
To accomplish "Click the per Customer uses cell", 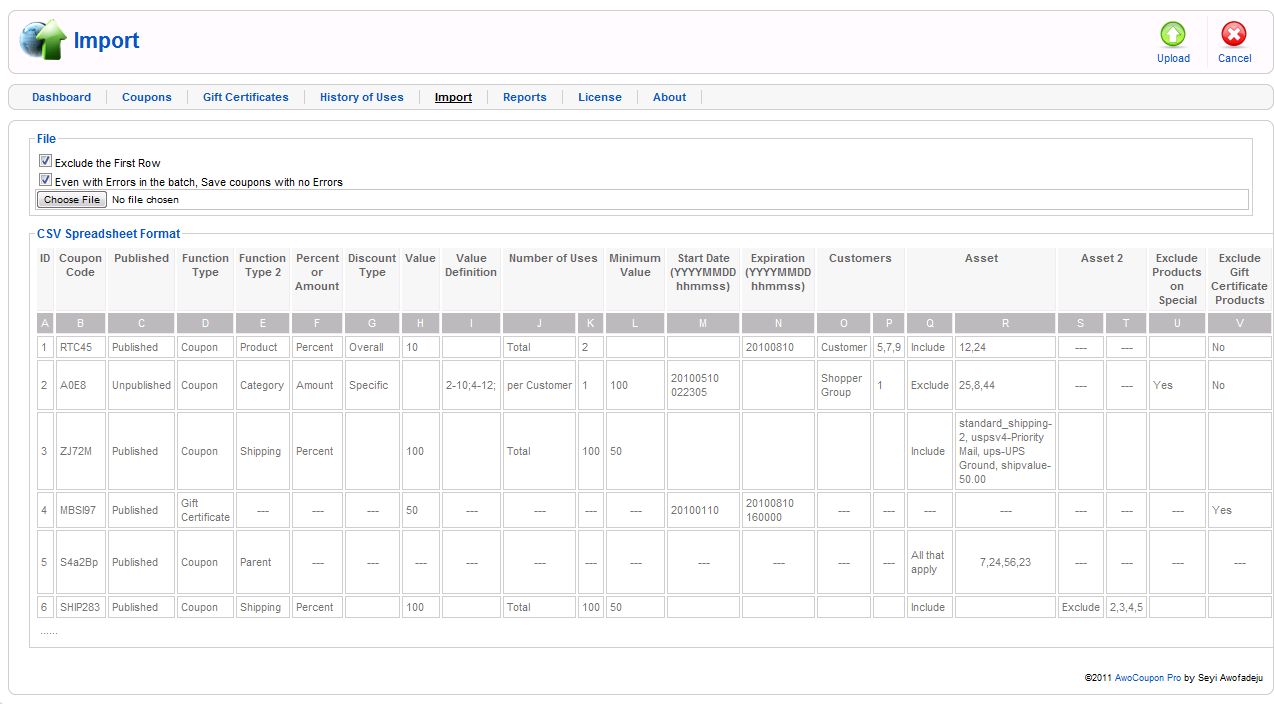I will 539,385.
